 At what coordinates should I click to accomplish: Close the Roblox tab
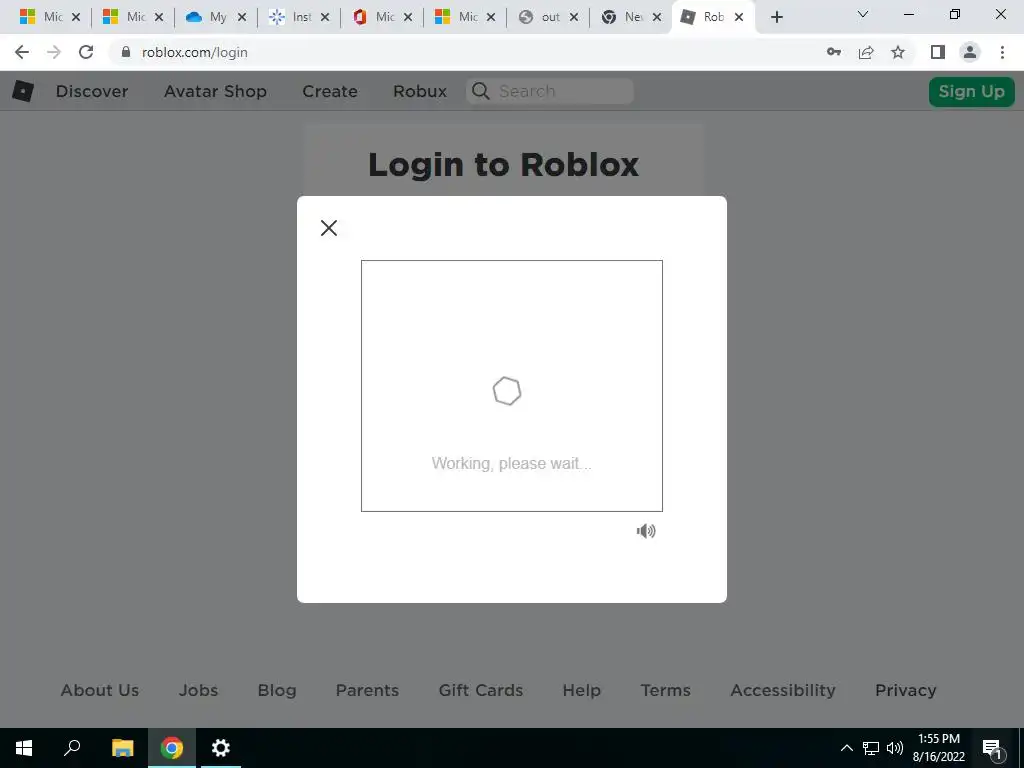pos(739,17)
